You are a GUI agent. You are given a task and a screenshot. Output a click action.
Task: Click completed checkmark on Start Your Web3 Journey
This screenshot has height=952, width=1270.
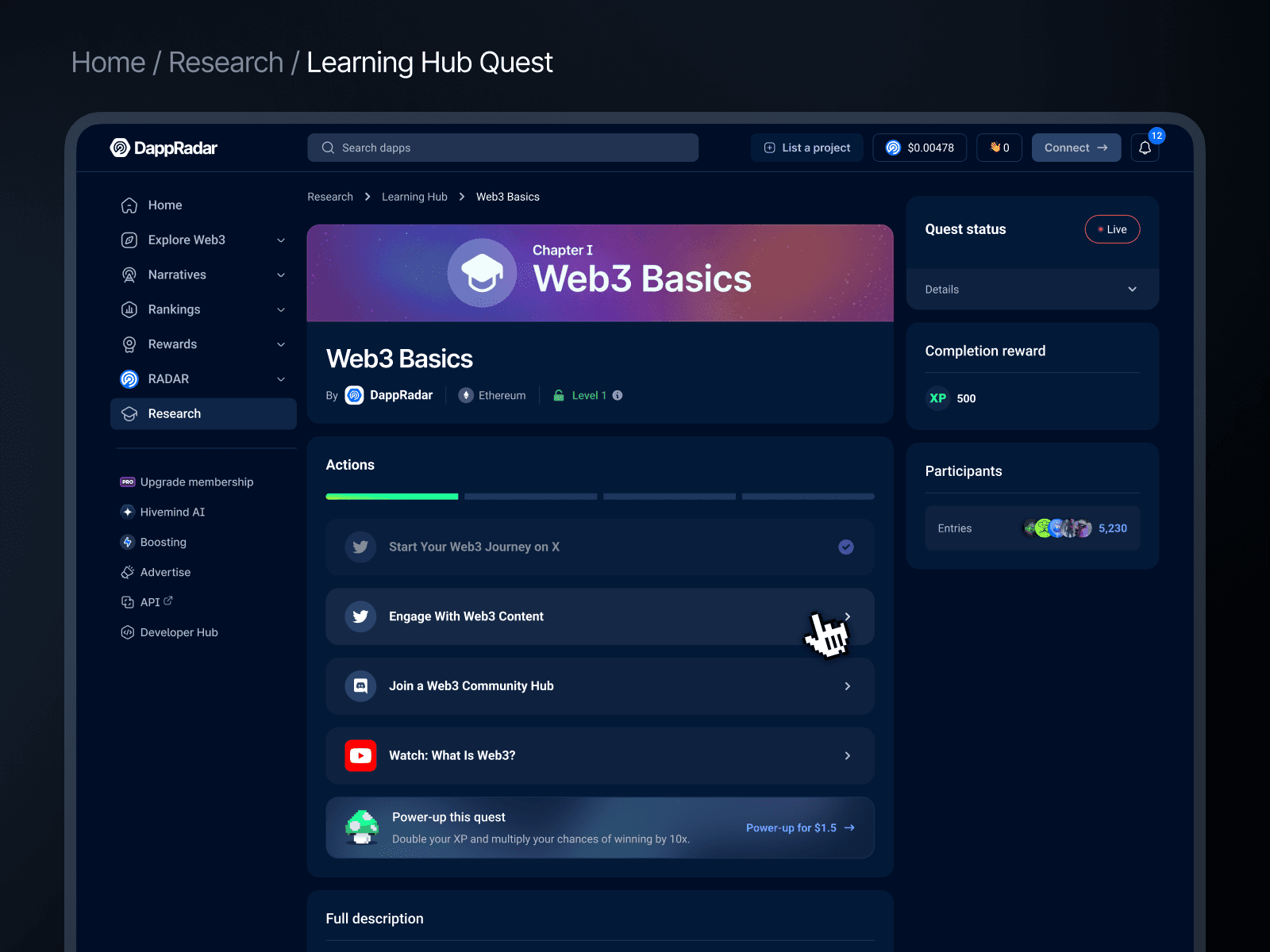pyautogui.click(x=846, y=547)
